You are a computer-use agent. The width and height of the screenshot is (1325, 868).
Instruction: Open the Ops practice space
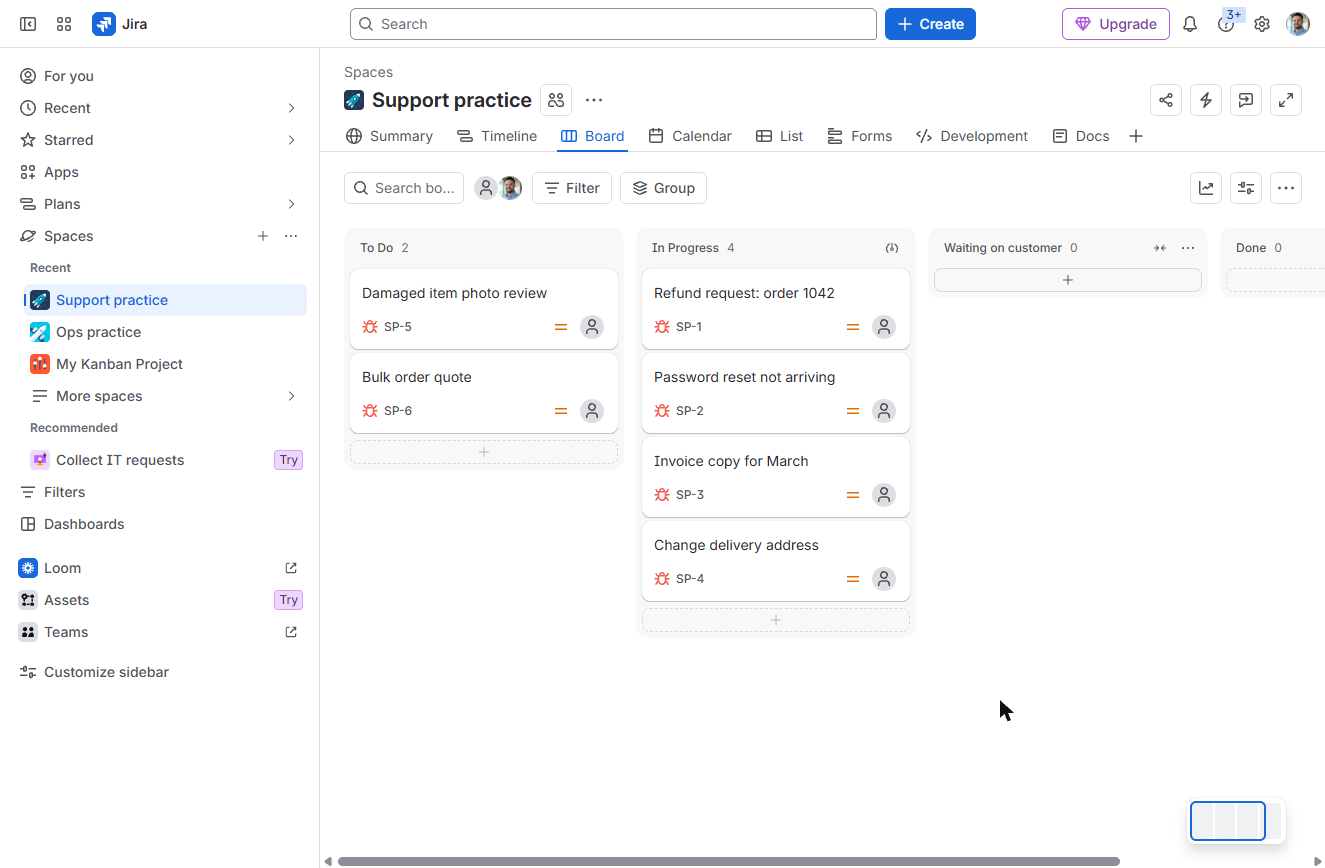tap(165, 332)
